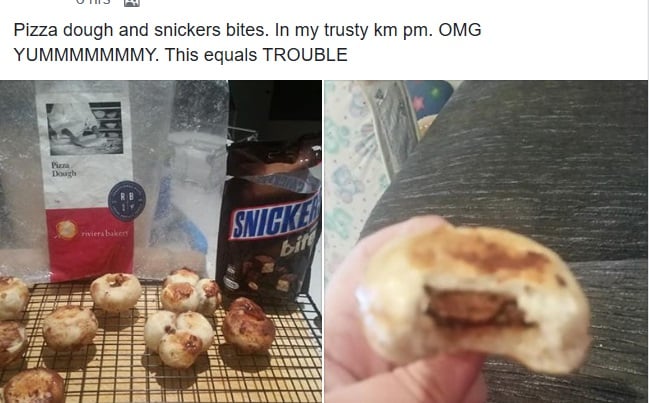Image resolution: width=649 pixels, height=403 pixels.
Task: Click the dark browned dough ball near Snickers bag
Action: [249, 325]
